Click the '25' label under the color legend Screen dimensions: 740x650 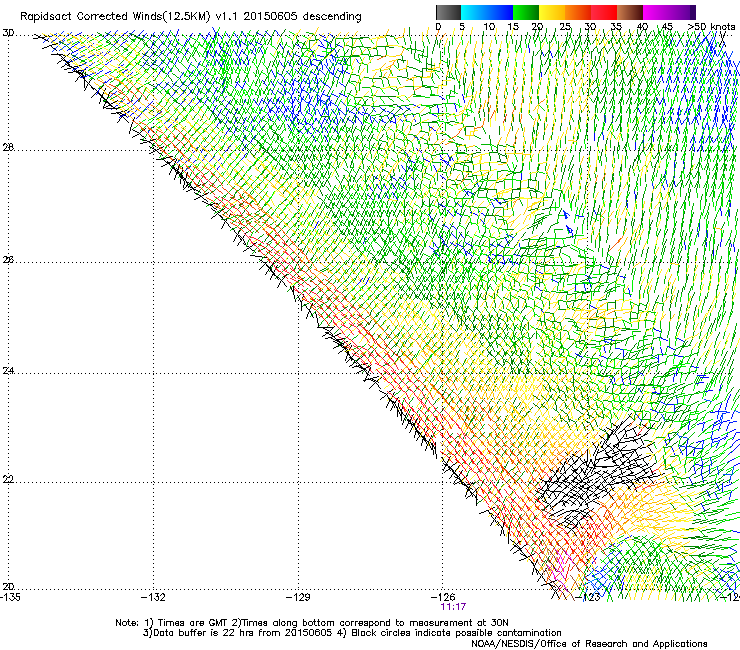pyautogui.click(x=565, y=27)
